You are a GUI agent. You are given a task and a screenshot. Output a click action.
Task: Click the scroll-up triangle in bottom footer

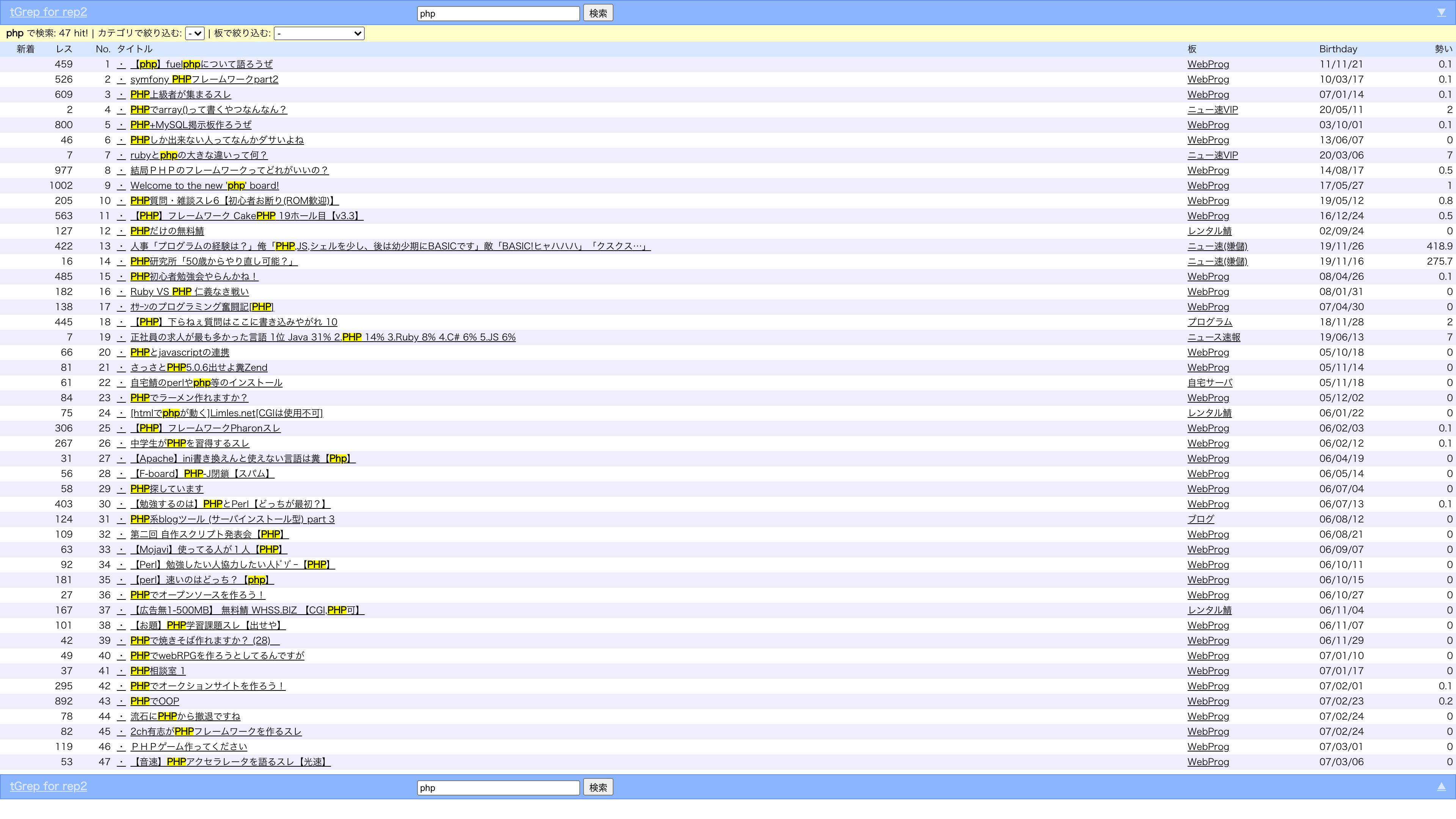point(1441,786)
